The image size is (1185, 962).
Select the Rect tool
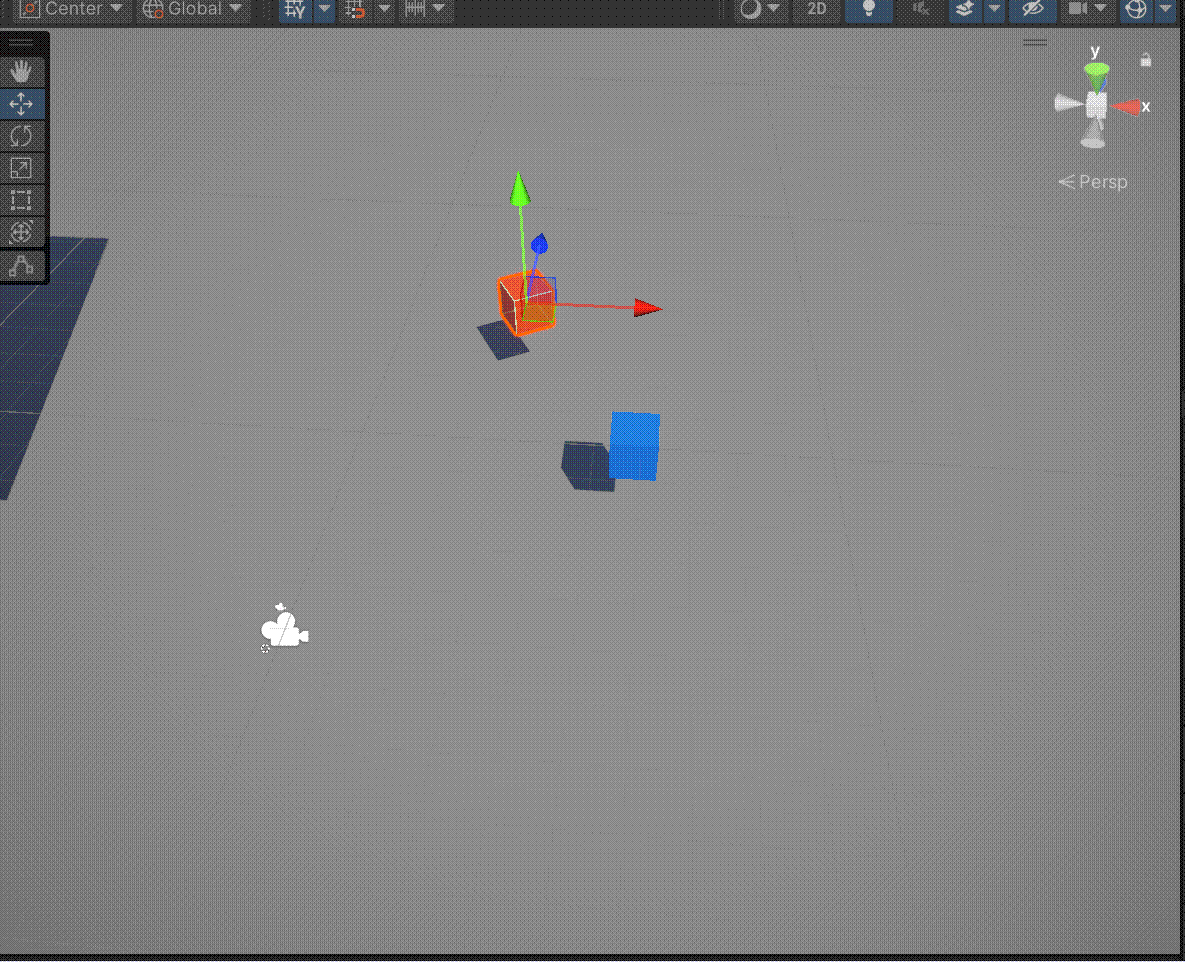21,200
